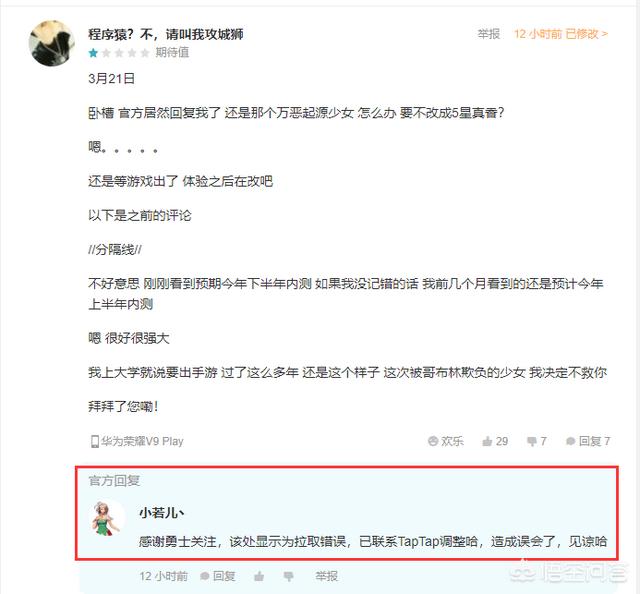The height and width of the screenshot is (594, 640).
Task: Thumbs-down the official reply
Action: click(288, 576)
